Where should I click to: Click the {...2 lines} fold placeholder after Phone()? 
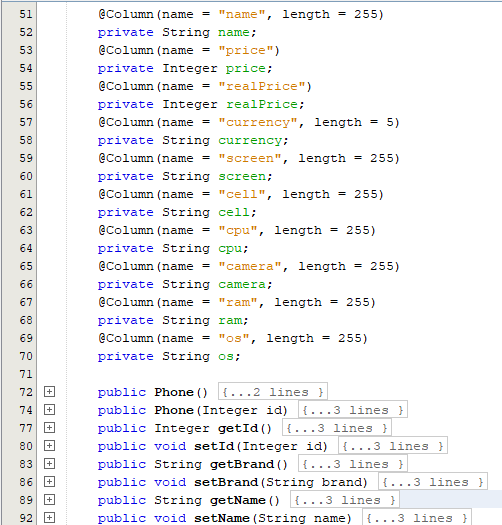tap(273, 392)
